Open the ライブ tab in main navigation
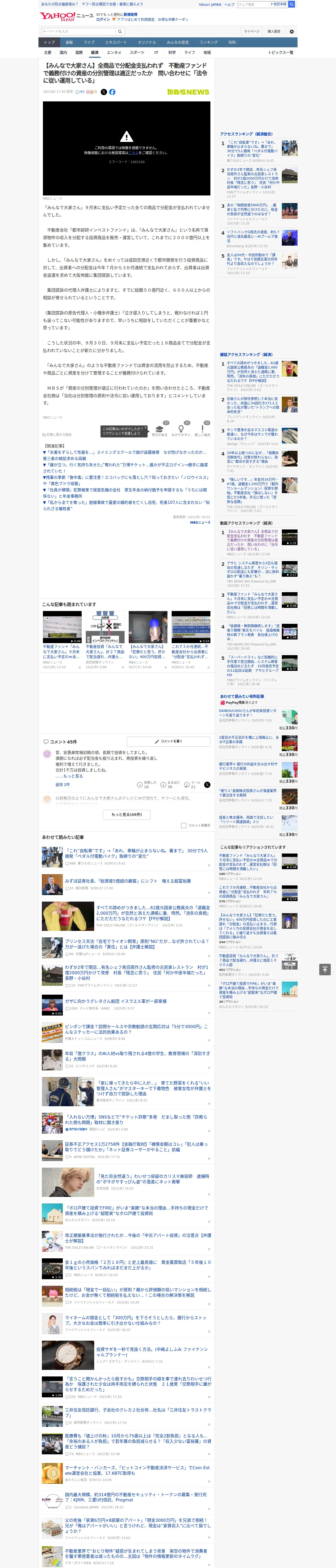 tap(89, 43)
